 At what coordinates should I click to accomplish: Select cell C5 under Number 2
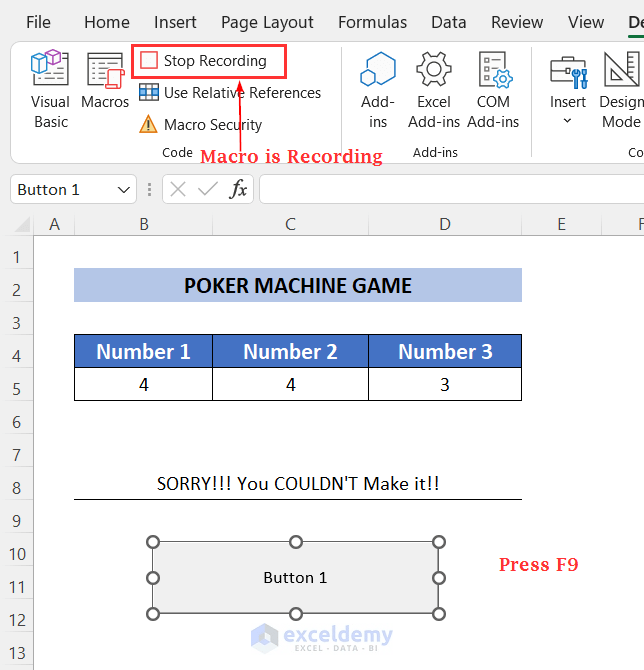pos(291,384)
